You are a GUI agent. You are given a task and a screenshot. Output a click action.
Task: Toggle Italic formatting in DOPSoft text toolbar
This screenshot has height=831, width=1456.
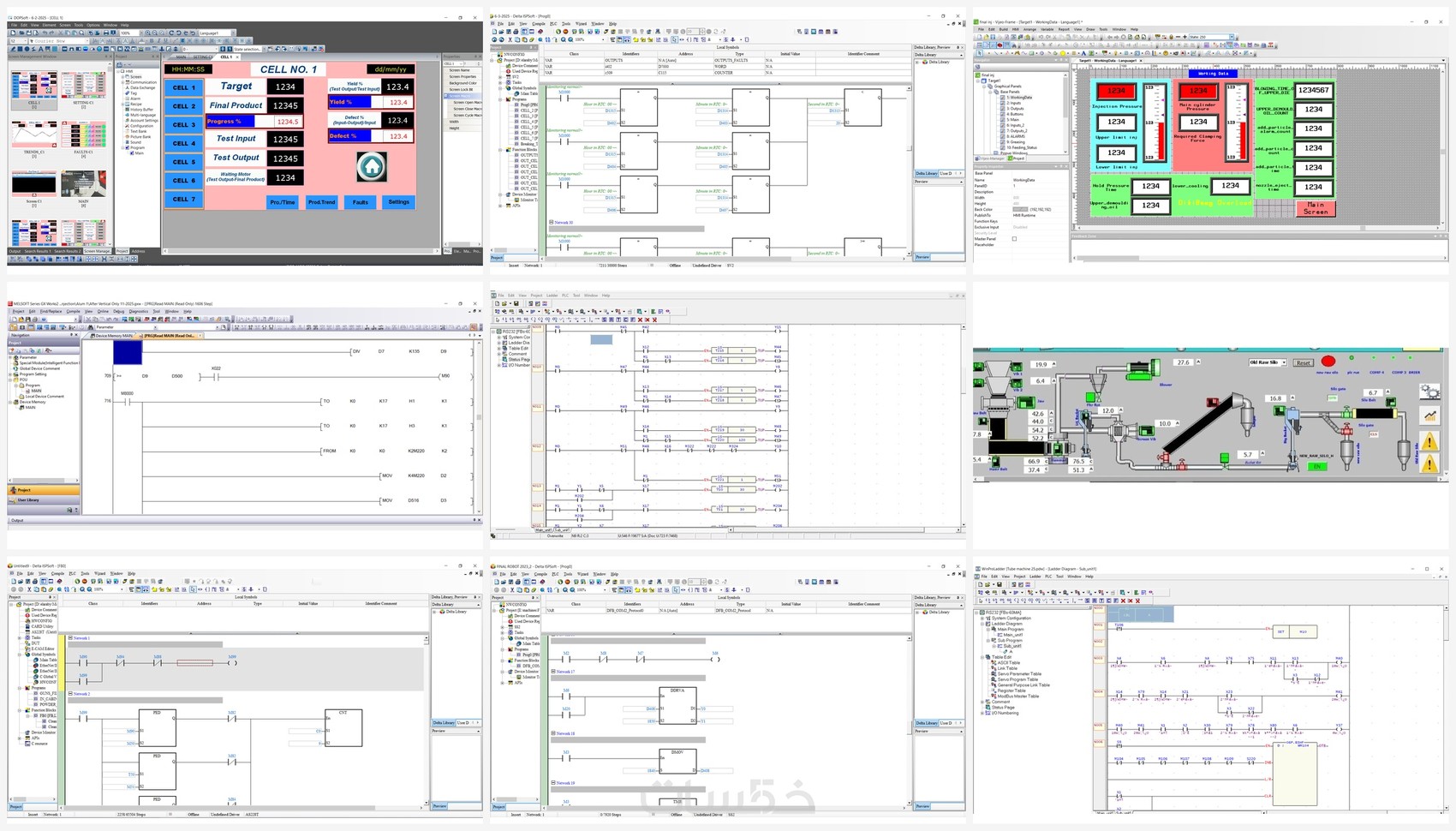tap(160, 41)
